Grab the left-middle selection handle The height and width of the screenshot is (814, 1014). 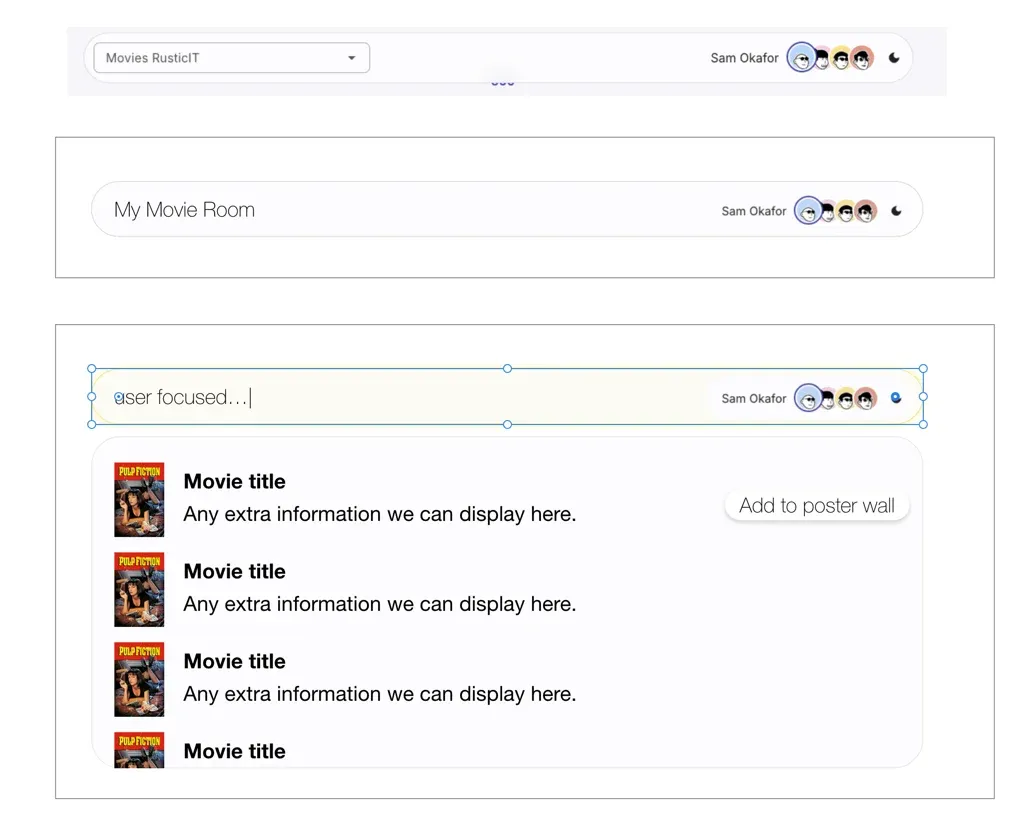92,396
